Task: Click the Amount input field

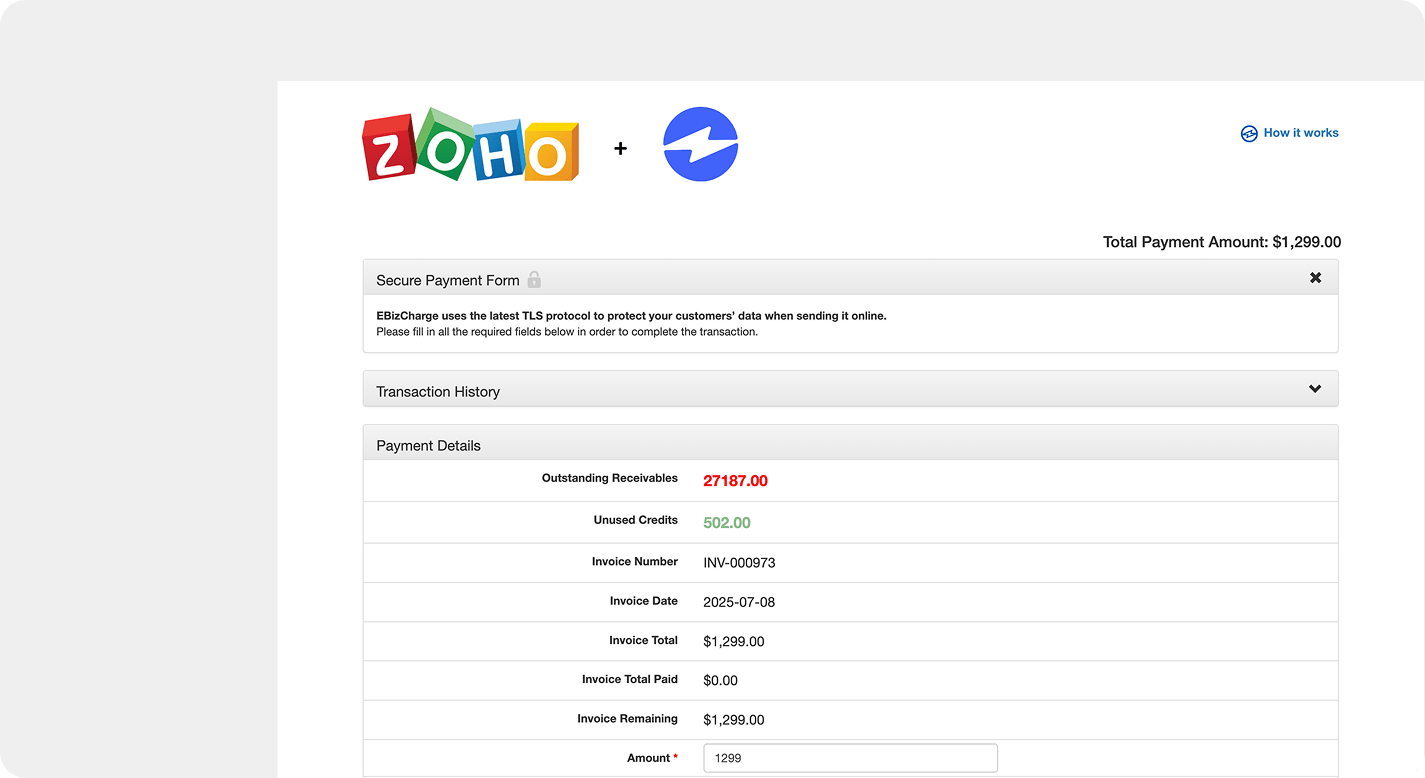Action: [x=851, y=758]
